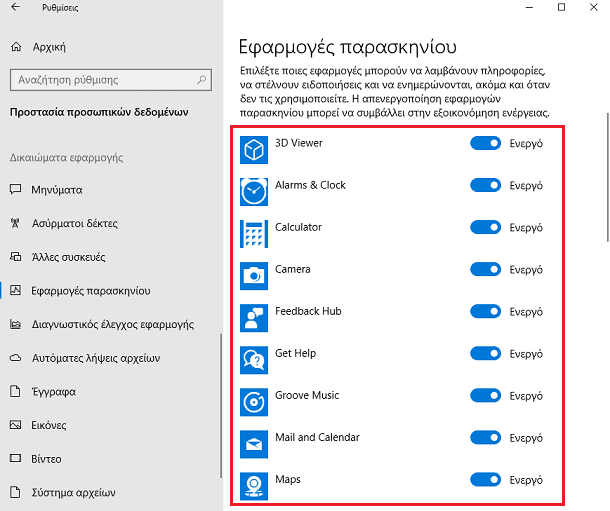Screen dimensions: 610x511
Task: Click the Feedback Hub label
Action: coord(308,311)
